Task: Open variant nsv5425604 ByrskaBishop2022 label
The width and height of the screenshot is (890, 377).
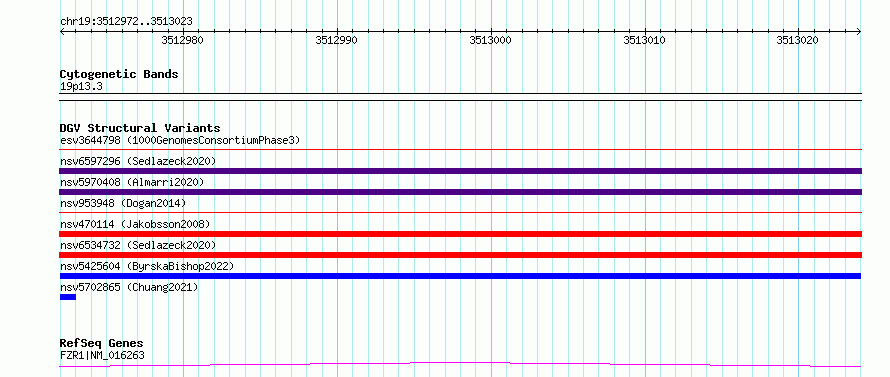Action: 147,266
